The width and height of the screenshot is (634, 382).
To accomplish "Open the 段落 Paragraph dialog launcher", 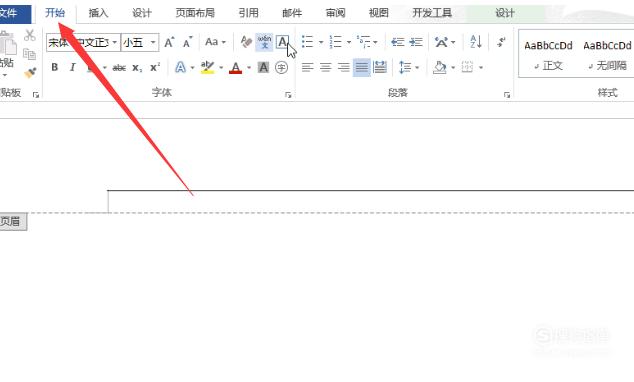I will pyautogui.click(x=507, y=95).
